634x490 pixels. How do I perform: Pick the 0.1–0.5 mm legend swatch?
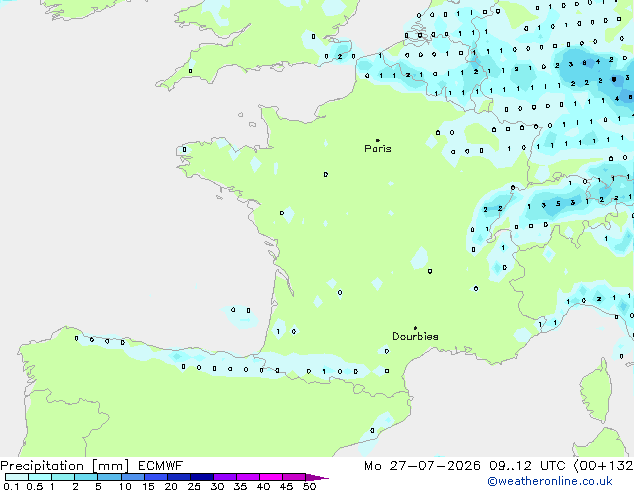pos(17,477)
